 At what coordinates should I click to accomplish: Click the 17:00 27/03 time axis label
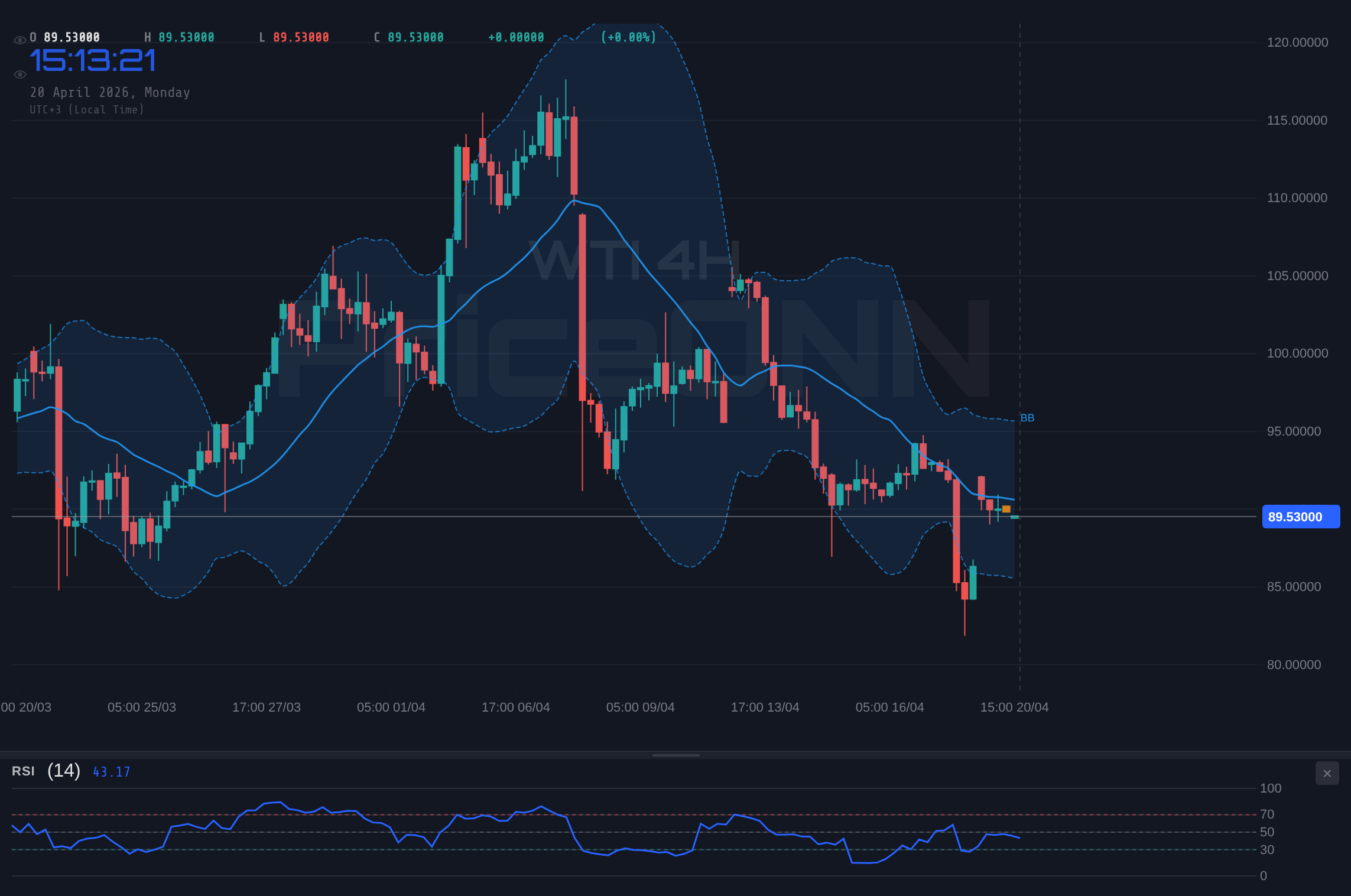(267, 707)
